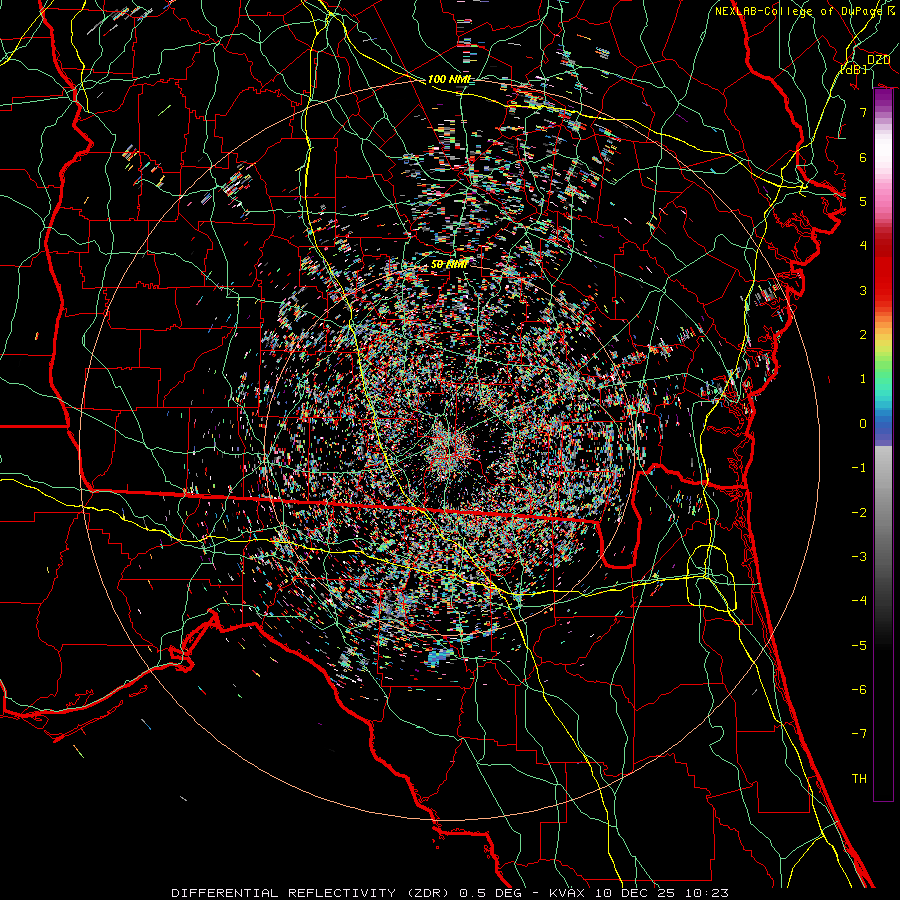Click the [dB] units label

853,69
